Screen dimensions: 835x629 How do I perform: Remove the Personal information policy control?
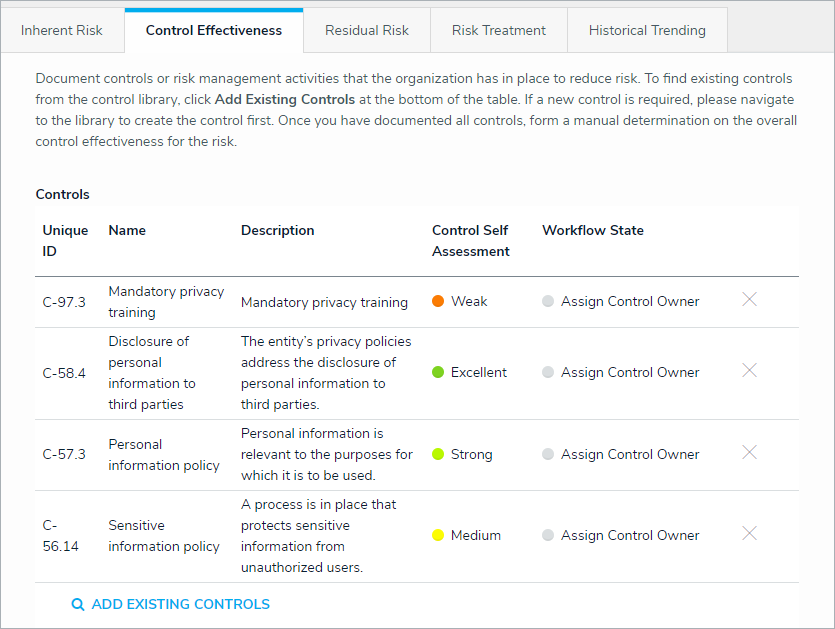749,452
